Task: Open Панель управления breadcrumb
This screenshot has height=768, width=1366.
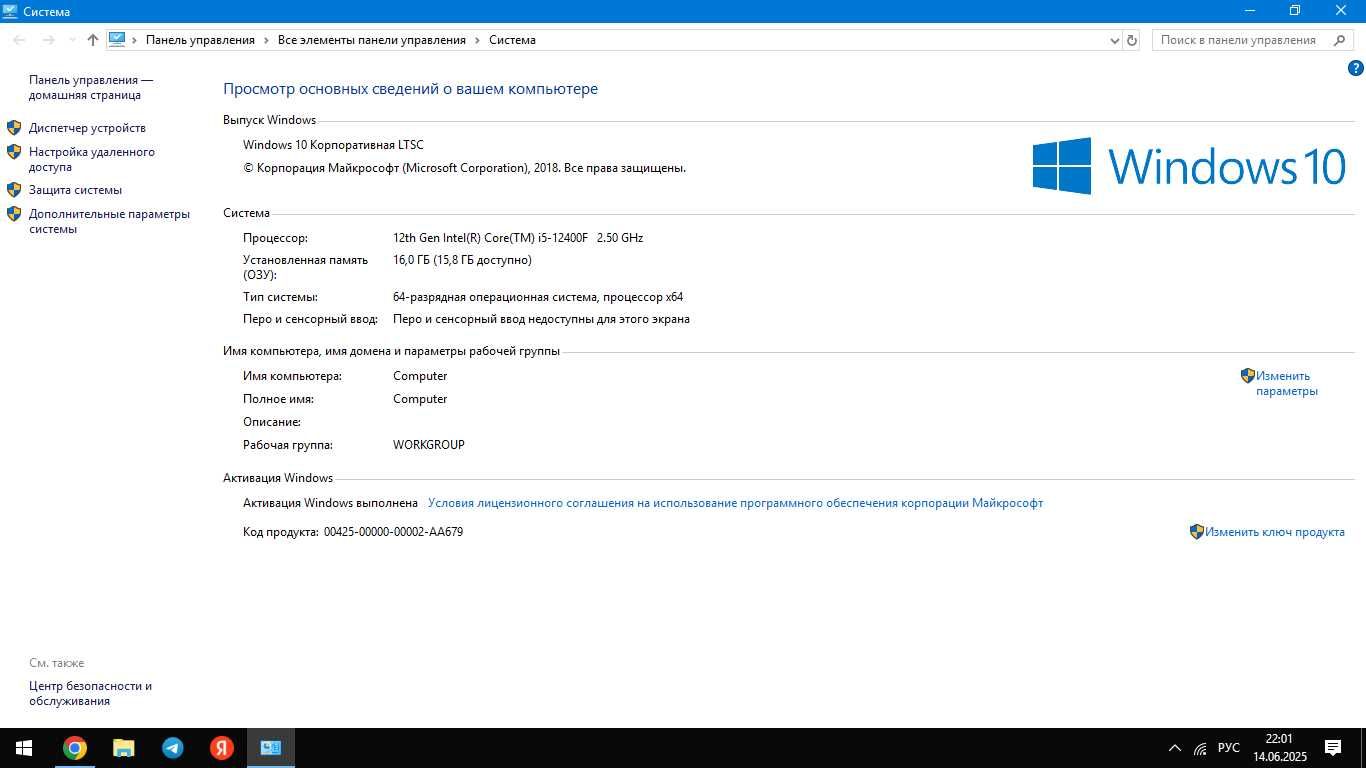Action: tap(200, 40)
